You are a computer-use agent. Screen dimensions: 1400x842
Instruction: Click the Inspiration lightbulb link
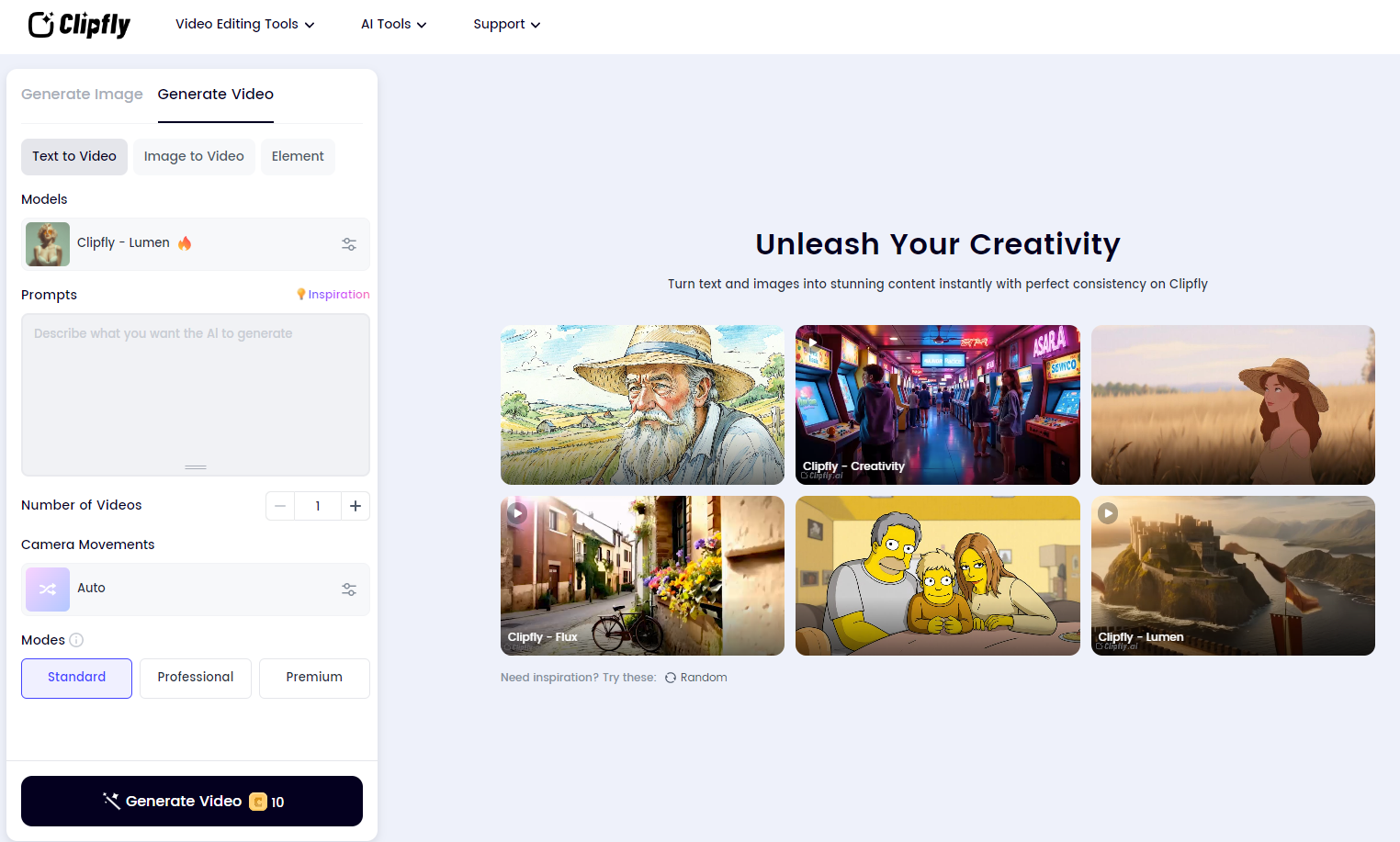(x=333, y=295)
